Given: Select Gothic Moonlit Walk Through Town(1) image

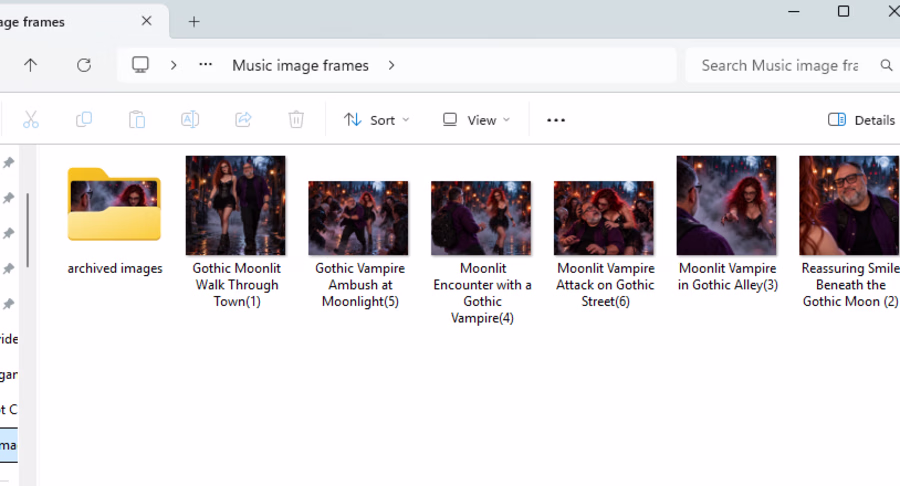Looking at the screenshot, I should pyautogui.click(x=236, y=232).
